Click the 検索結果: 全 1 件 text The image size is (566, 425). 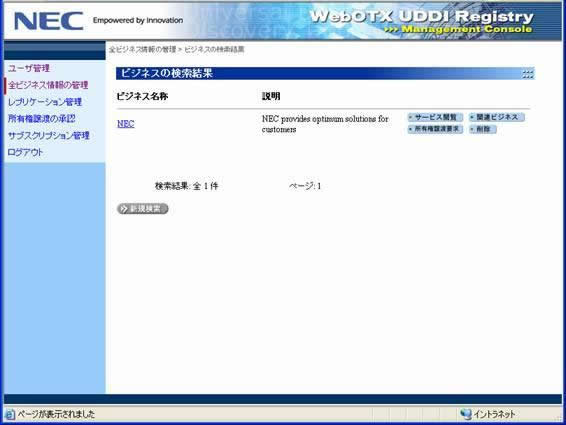tap(186, 186)
